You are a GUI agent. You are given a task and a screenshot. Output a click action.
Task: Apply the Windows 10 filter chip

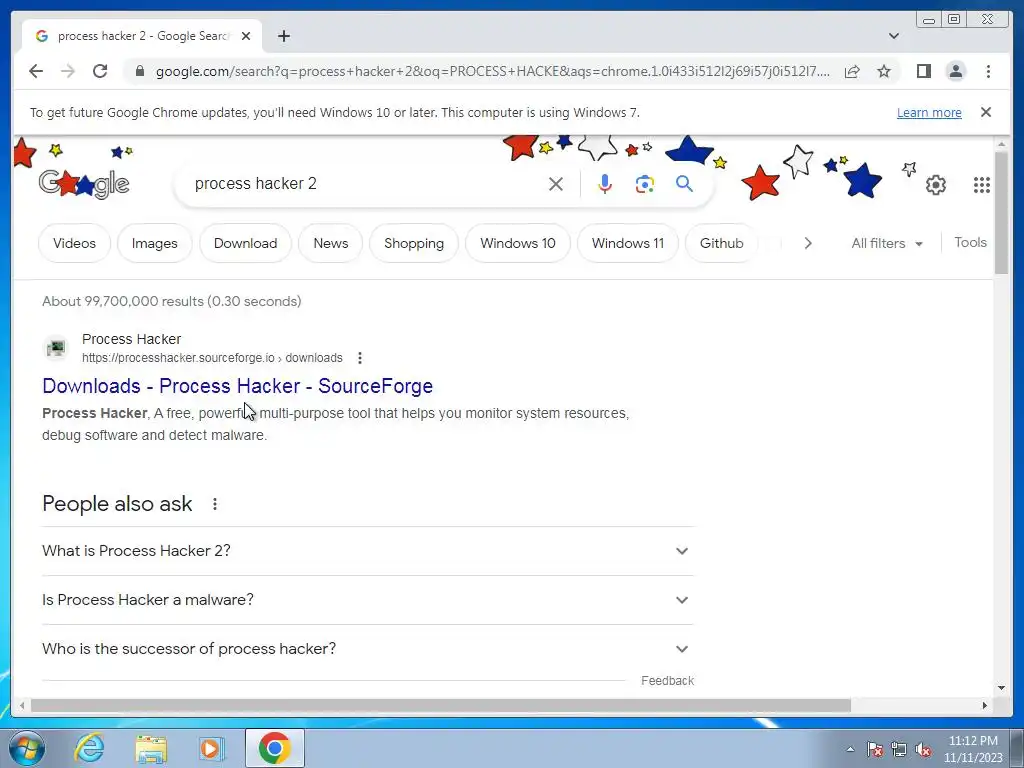point(517,243)
